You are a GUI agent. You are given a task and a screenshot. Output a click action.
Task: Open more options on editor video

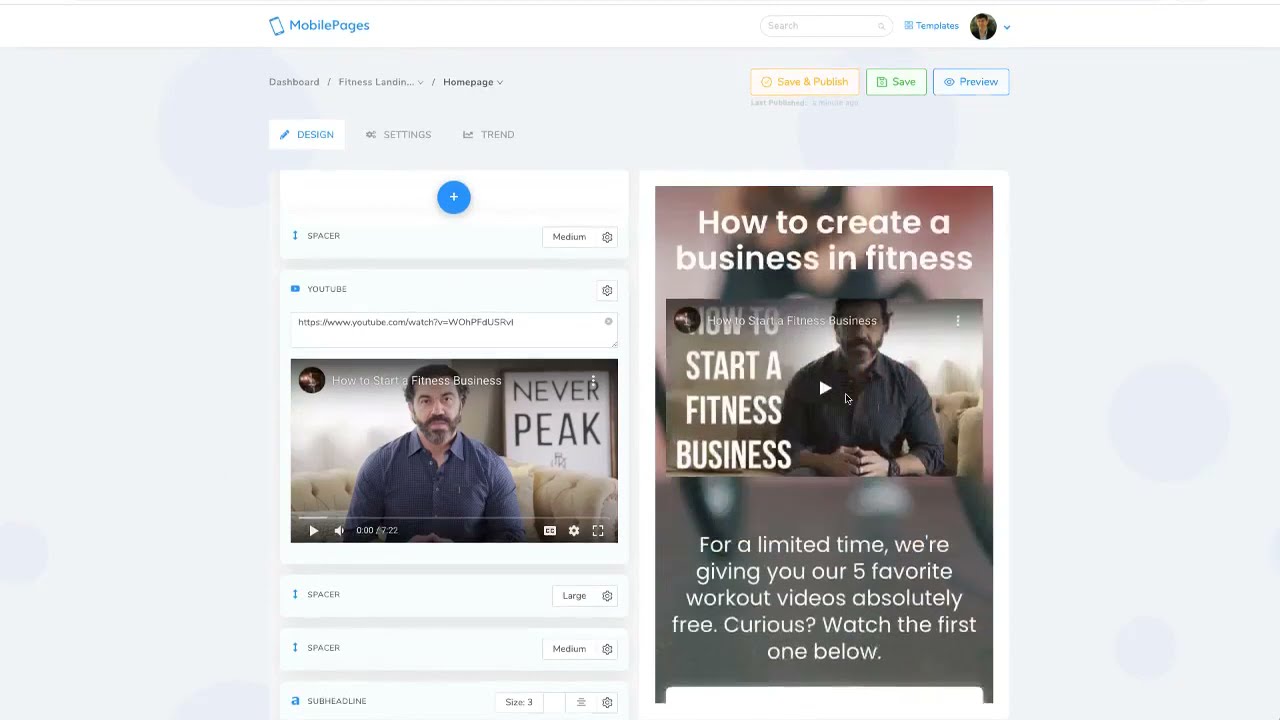click(593, 381)
